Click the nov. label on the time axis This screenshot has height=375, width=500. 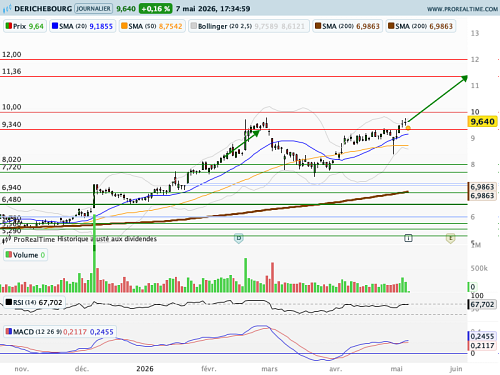(22, 369)
